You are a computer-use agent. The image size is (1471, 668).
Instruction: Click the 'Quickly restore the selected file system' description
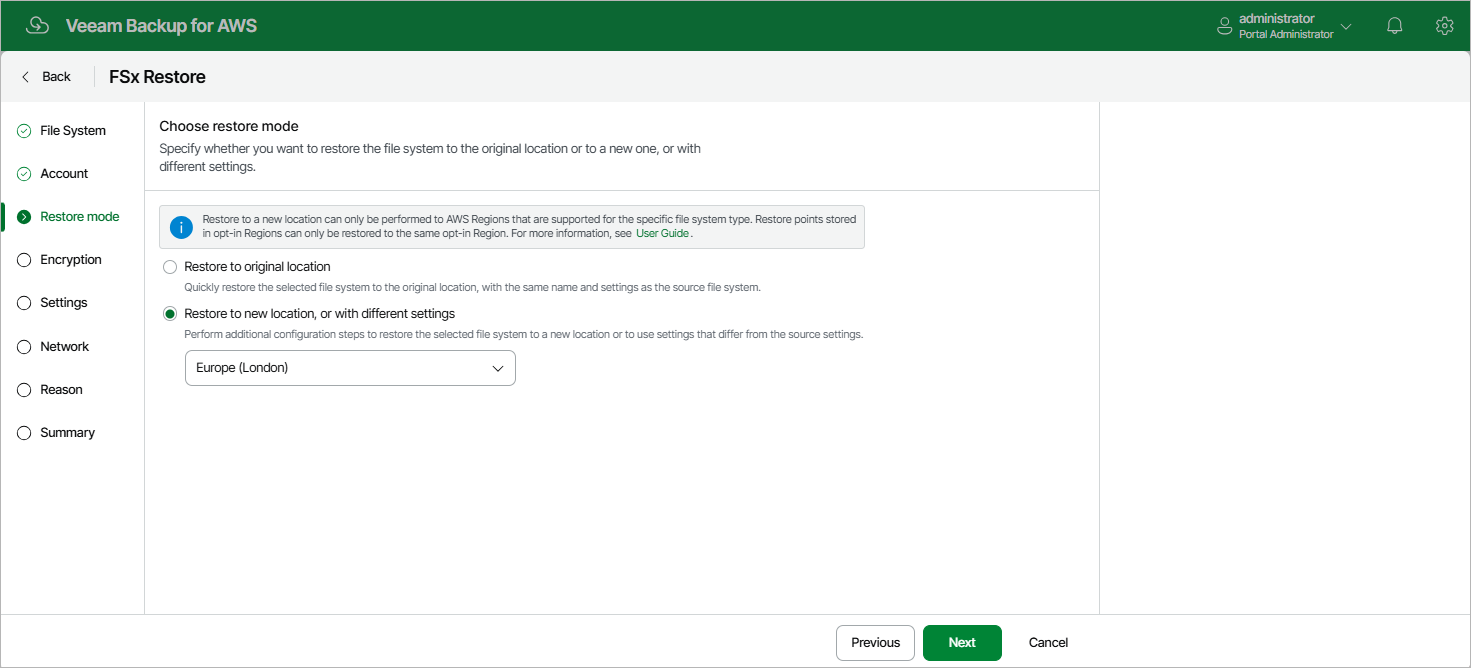tap(473, 288)
